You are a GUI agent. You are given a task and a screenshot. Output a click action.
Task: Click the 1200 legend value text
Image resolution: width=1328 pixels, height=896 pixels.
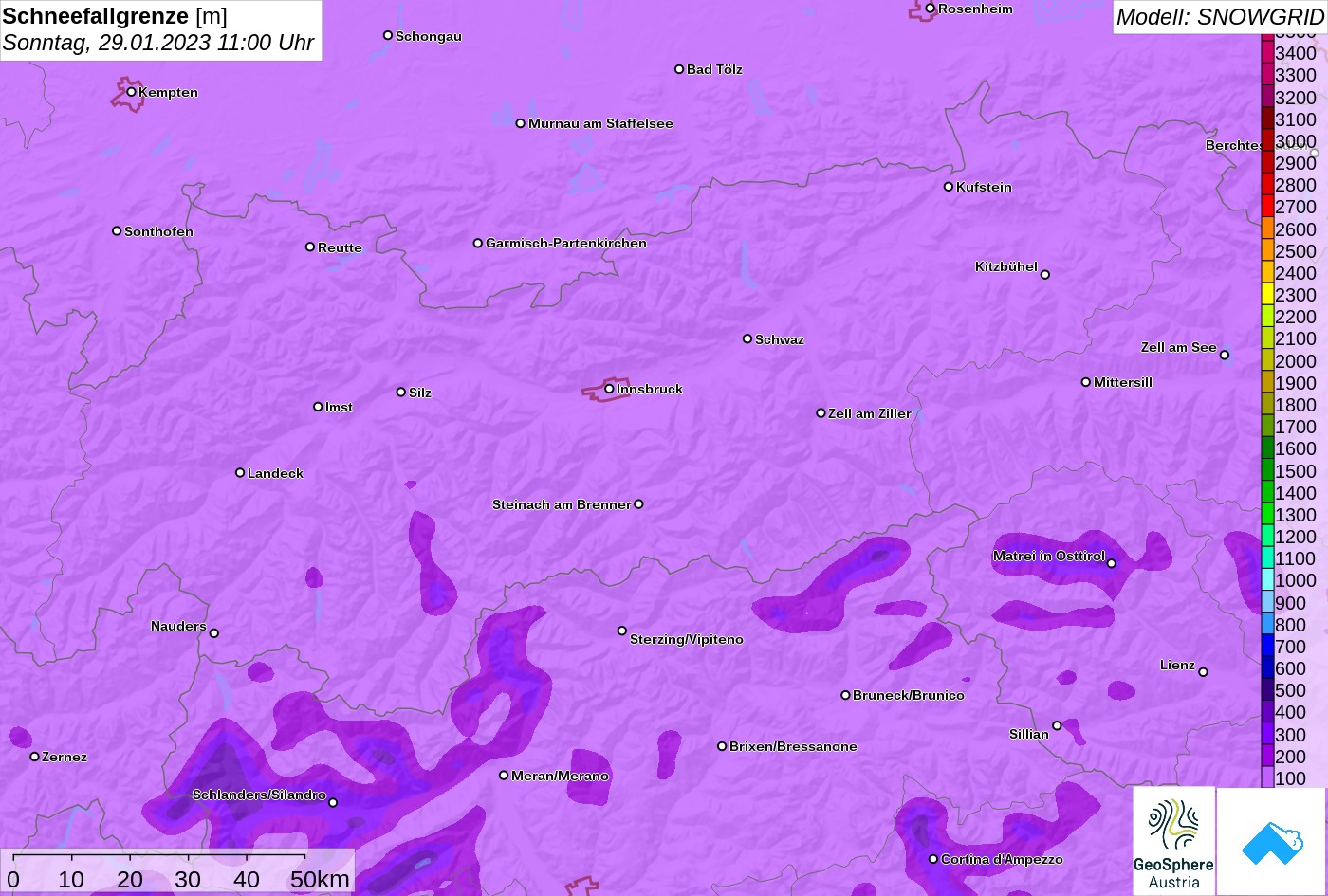point(1296,537)
